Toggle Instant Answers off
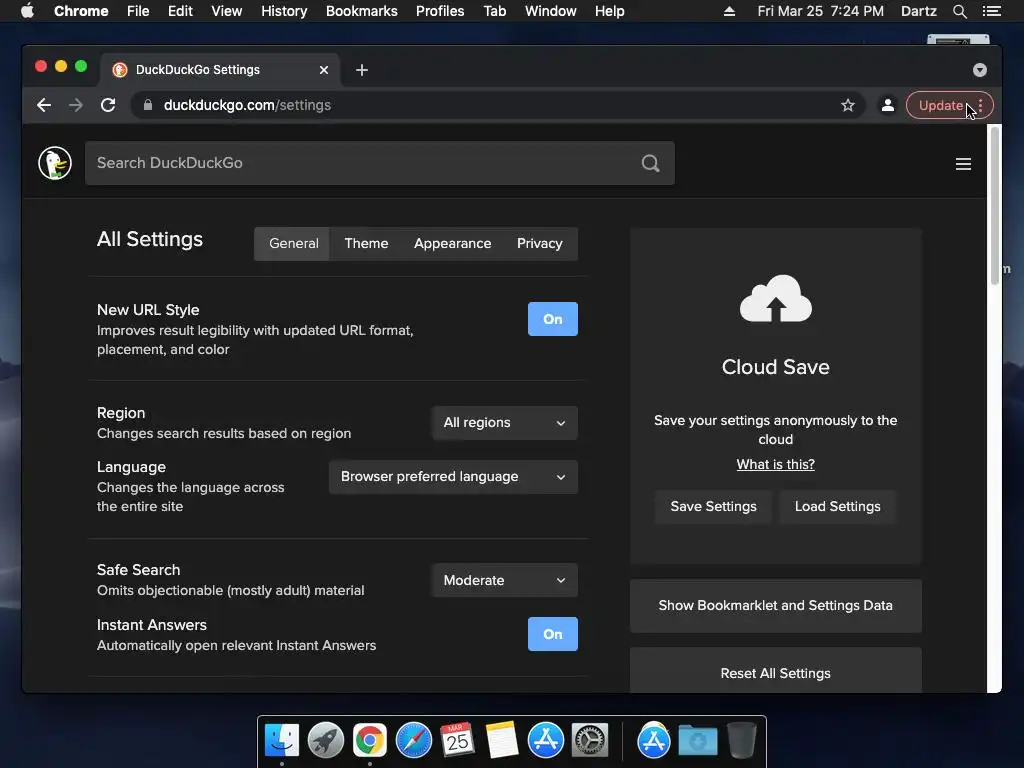1024x768 pixels. point(552,634)
